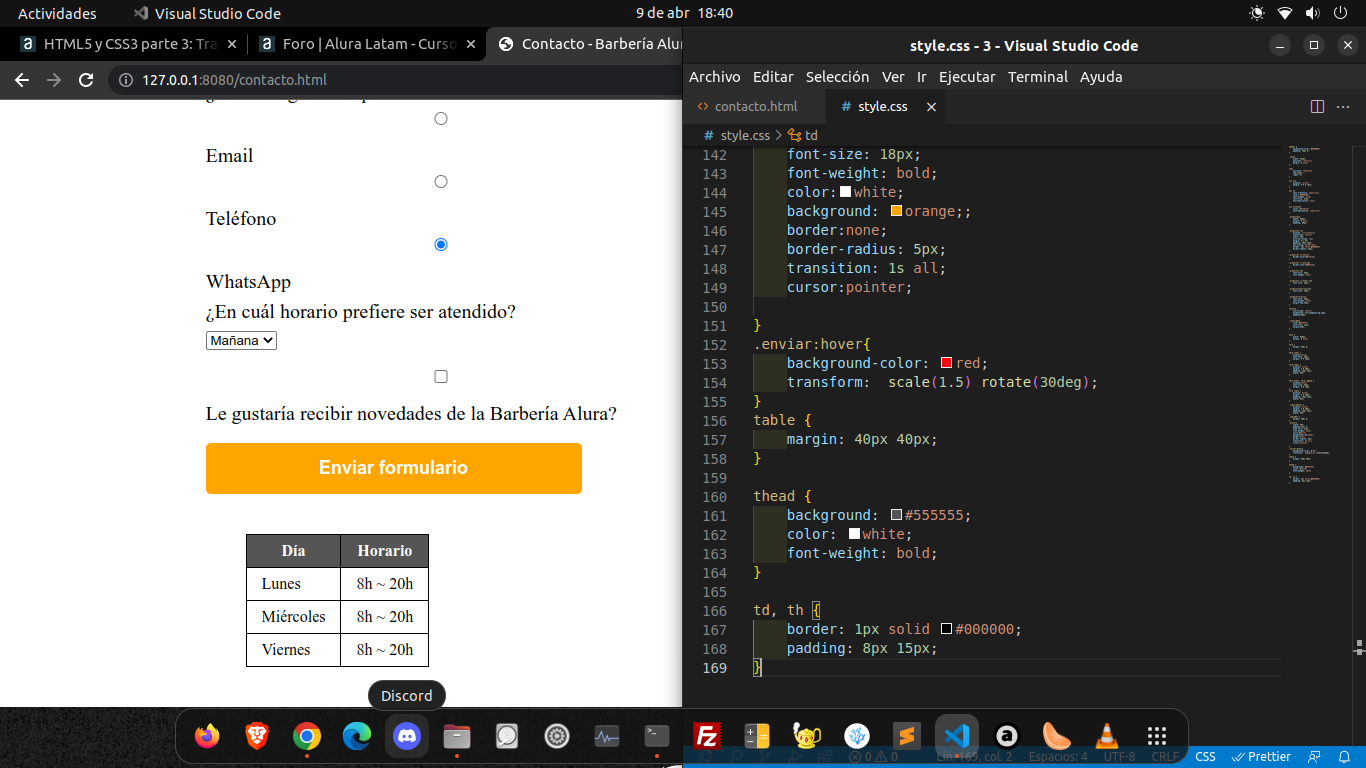The image size is (1366, 768).
Task: Open FileZilla from the dock
Action: pos(707,736)
